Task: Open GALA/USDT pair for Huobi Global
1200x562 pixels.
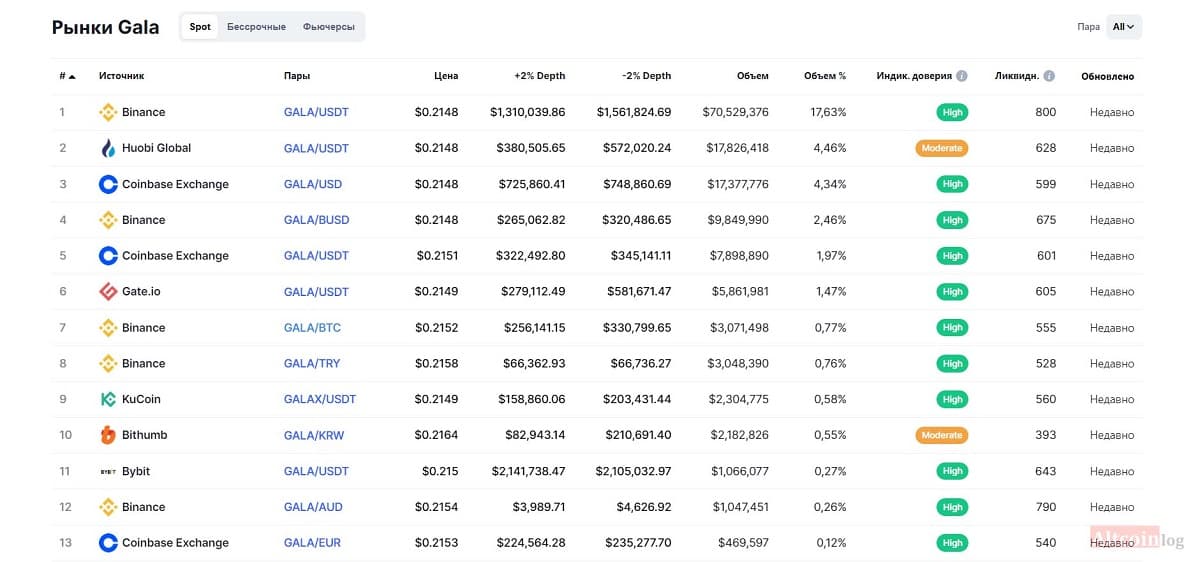Action: point(316,148)
